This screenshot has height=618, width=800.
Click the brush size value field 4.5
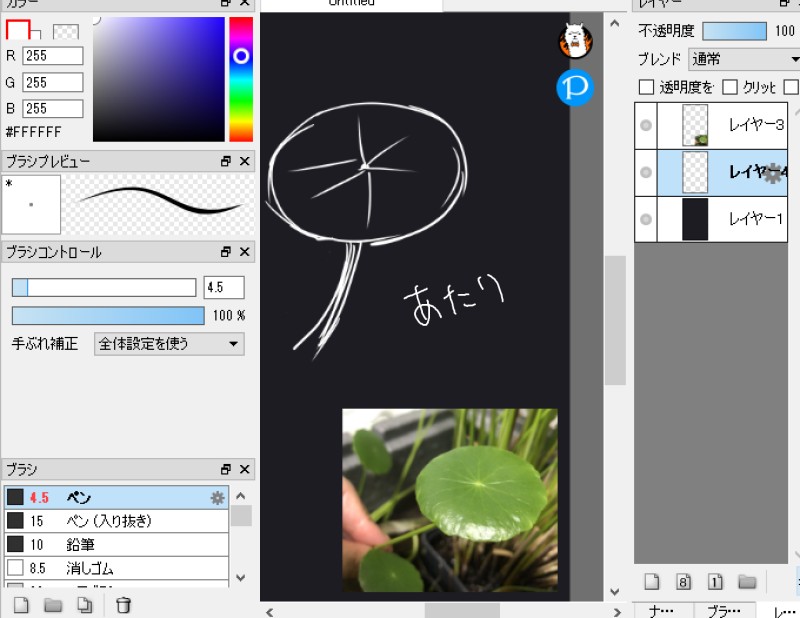[x=224, y=287]
